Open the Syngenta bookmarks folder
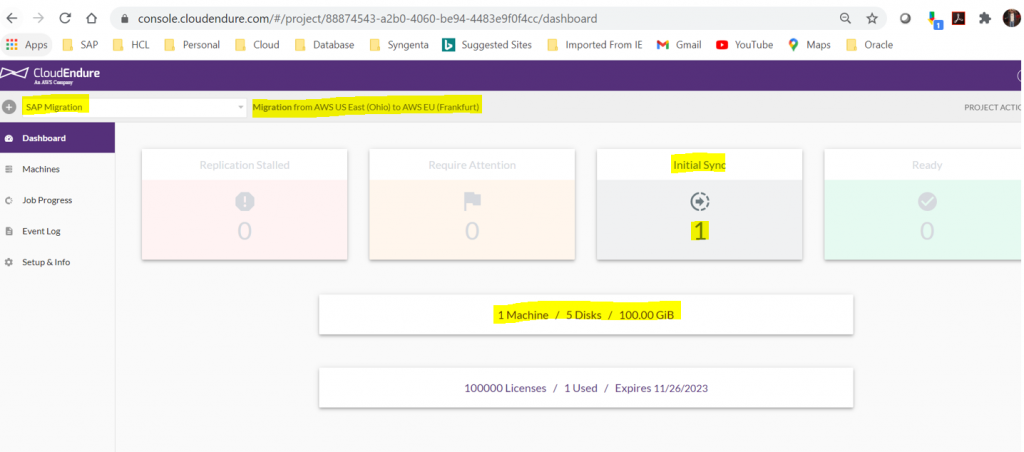 click(x=399, y=44)
